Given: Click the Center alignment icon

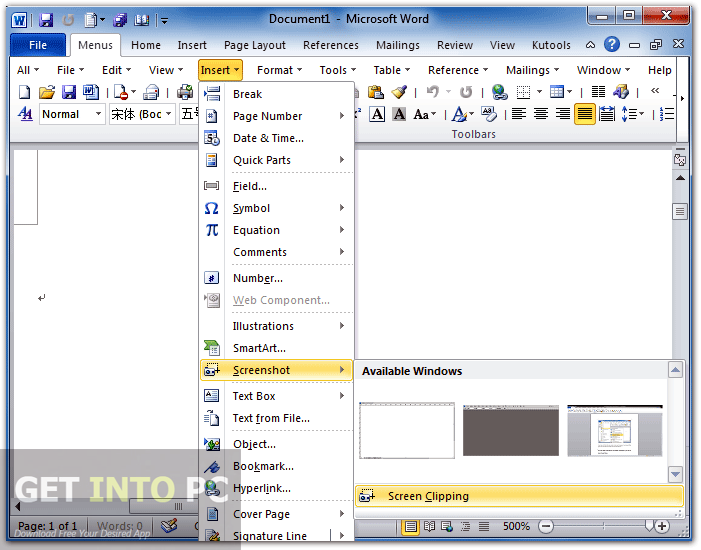Looking at the screenshot, I should (x=541, y=114).
